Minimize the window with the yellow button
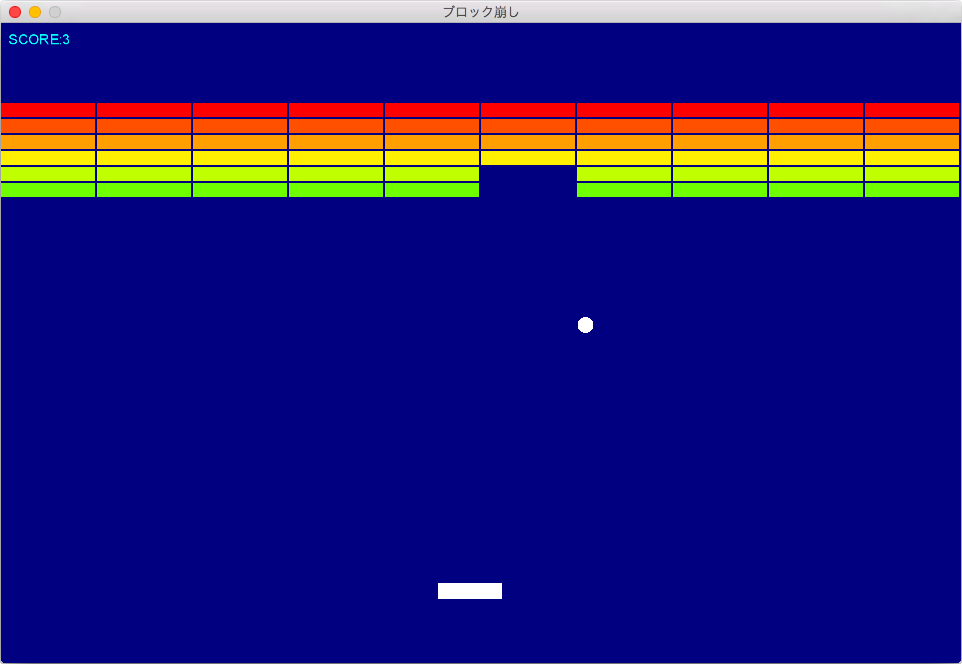This screenshot has height=664, width=962. pos(35,12)
